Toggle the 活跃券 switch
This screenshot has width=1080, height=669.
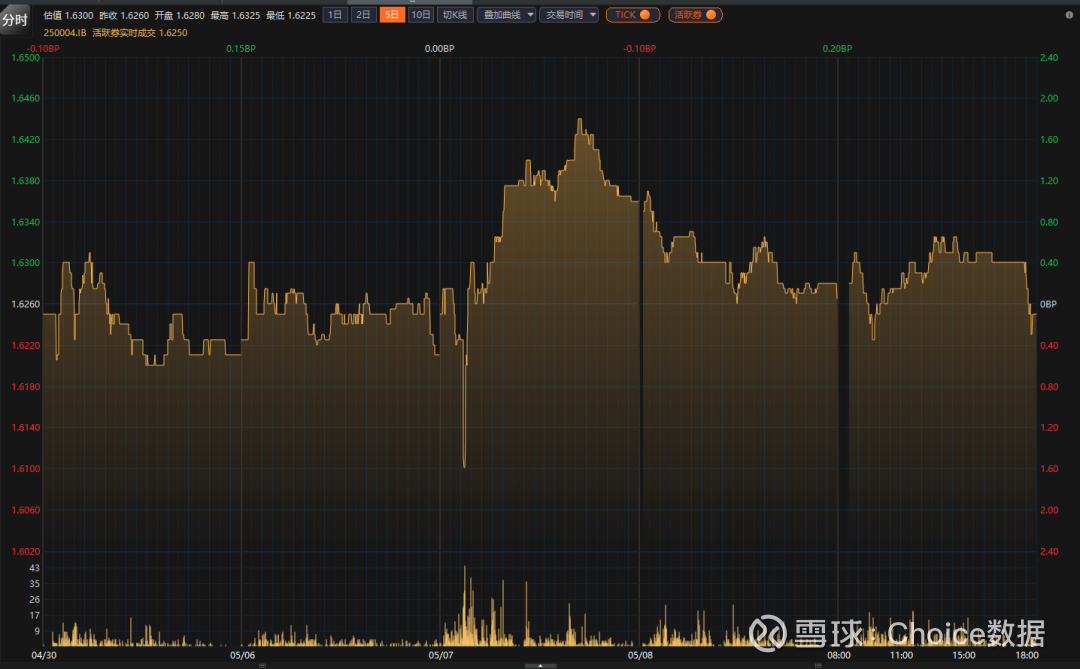click(695, 15)
